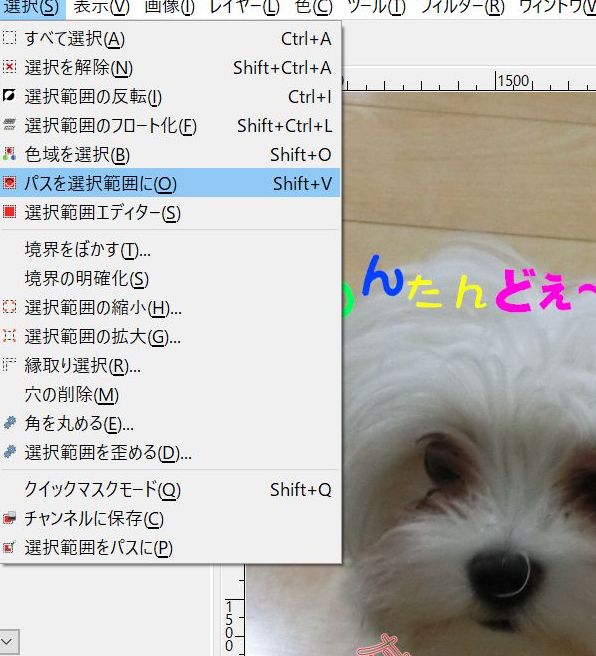Open the レイヤー(L) menu
Screen dimensions: 596x656
(x=244, y=7)
